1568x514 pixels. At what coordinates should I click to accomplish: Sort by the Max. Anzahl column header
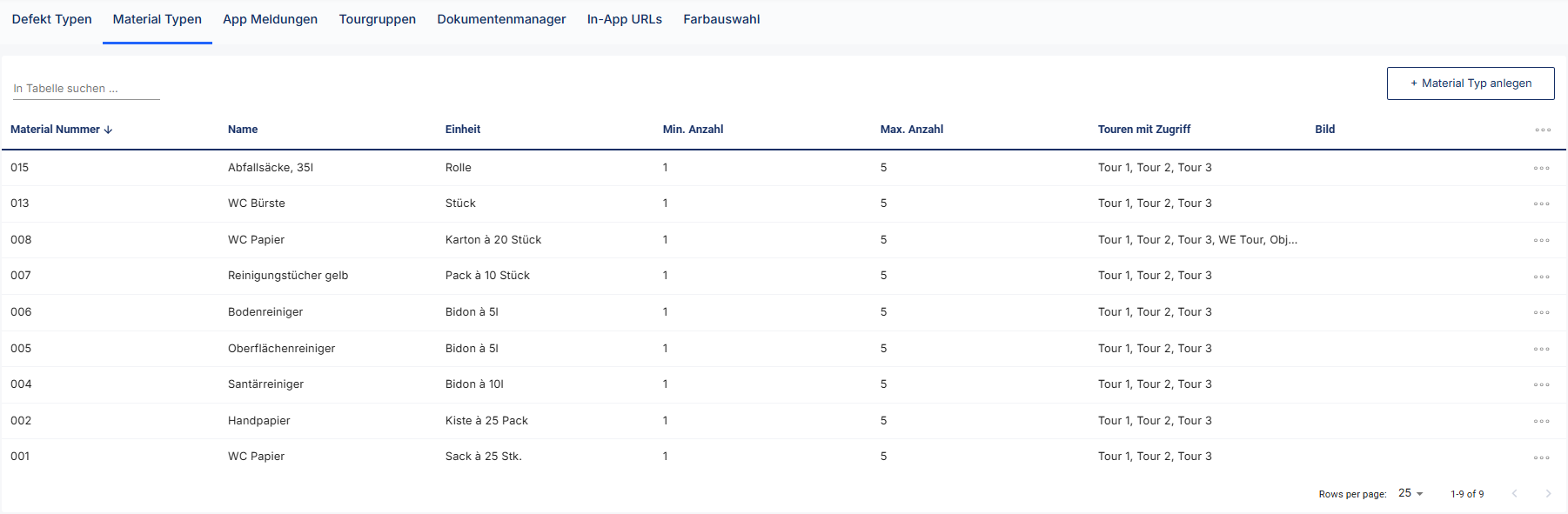pyautogui.click(x=911, y=130)
